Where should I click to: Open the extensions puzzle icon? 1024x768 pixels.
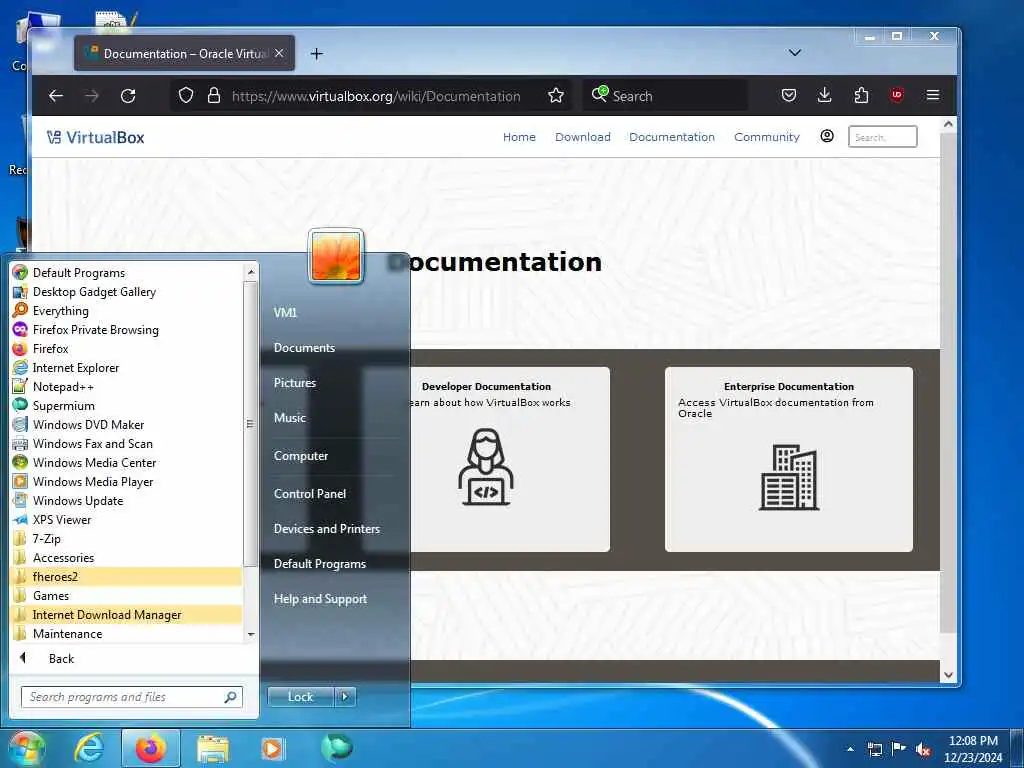point(861,96)
